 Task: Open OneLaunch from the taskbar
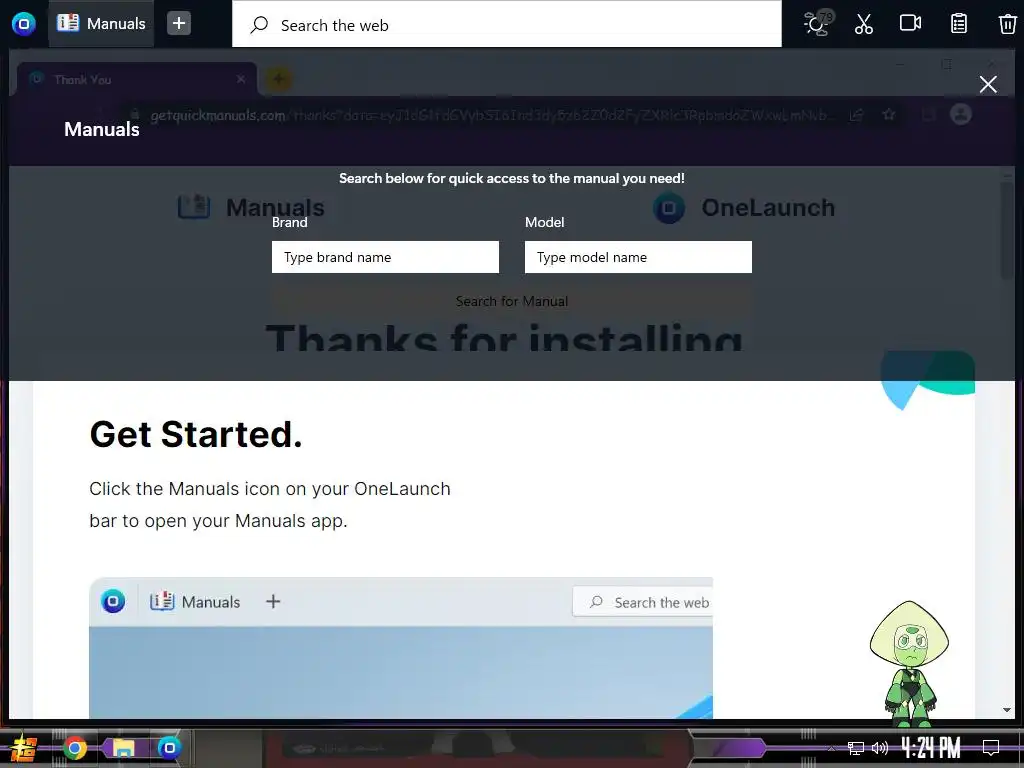(169, 748)
